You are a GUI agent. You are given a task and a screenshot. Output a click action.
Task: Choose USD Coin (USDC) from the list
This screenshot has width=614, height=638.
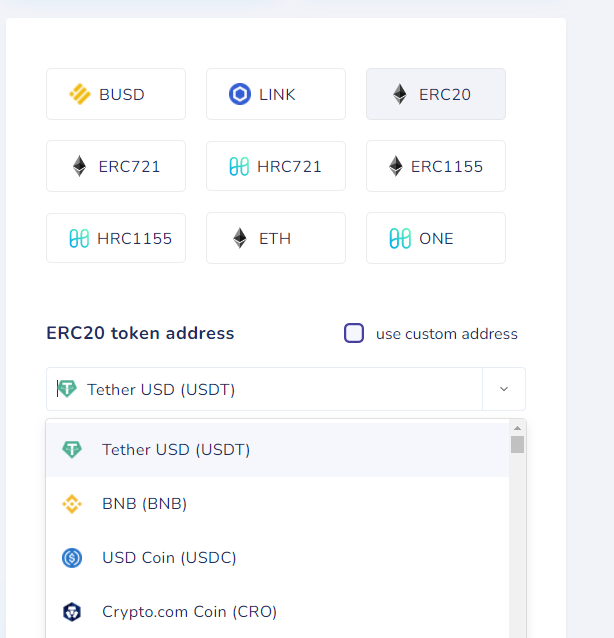click(169, 558)
